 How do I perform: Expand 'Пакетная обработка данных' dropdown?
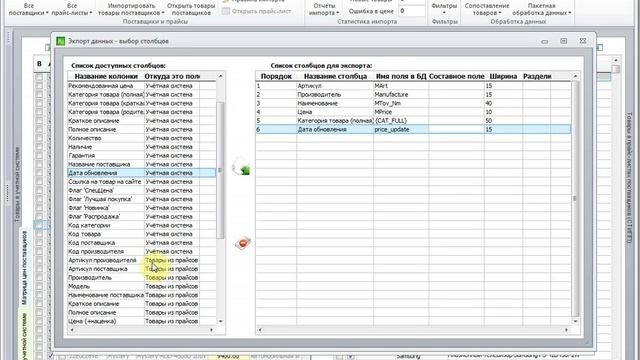coord(542,9)
